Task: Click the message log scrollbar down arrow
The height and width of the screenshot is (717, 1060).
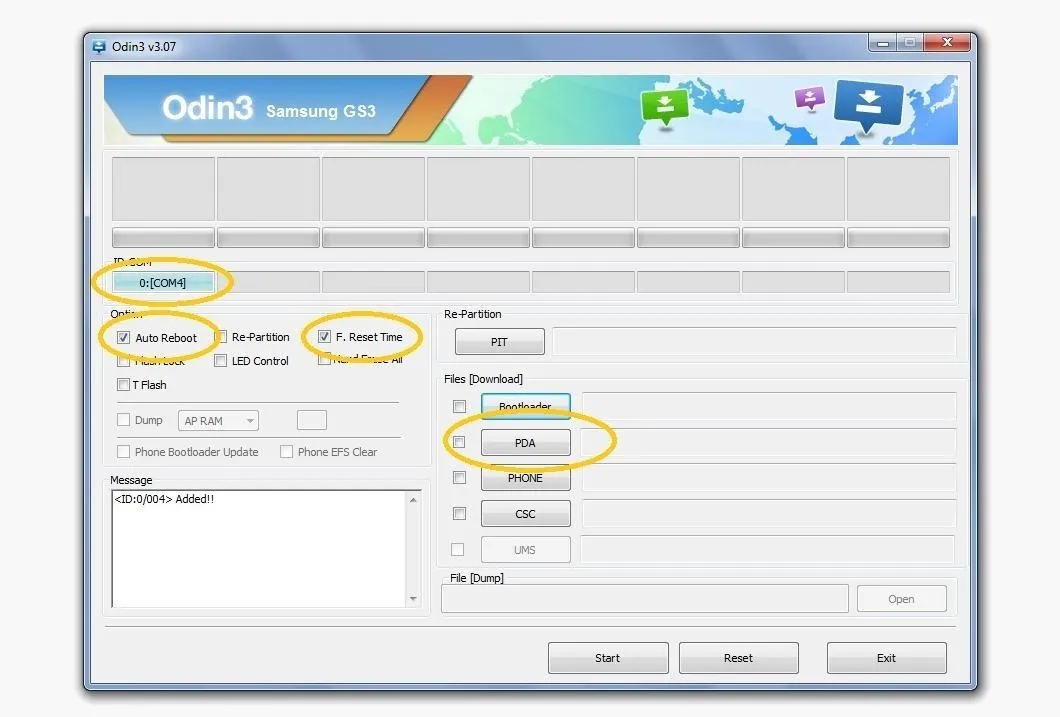Action: (413, 599)
